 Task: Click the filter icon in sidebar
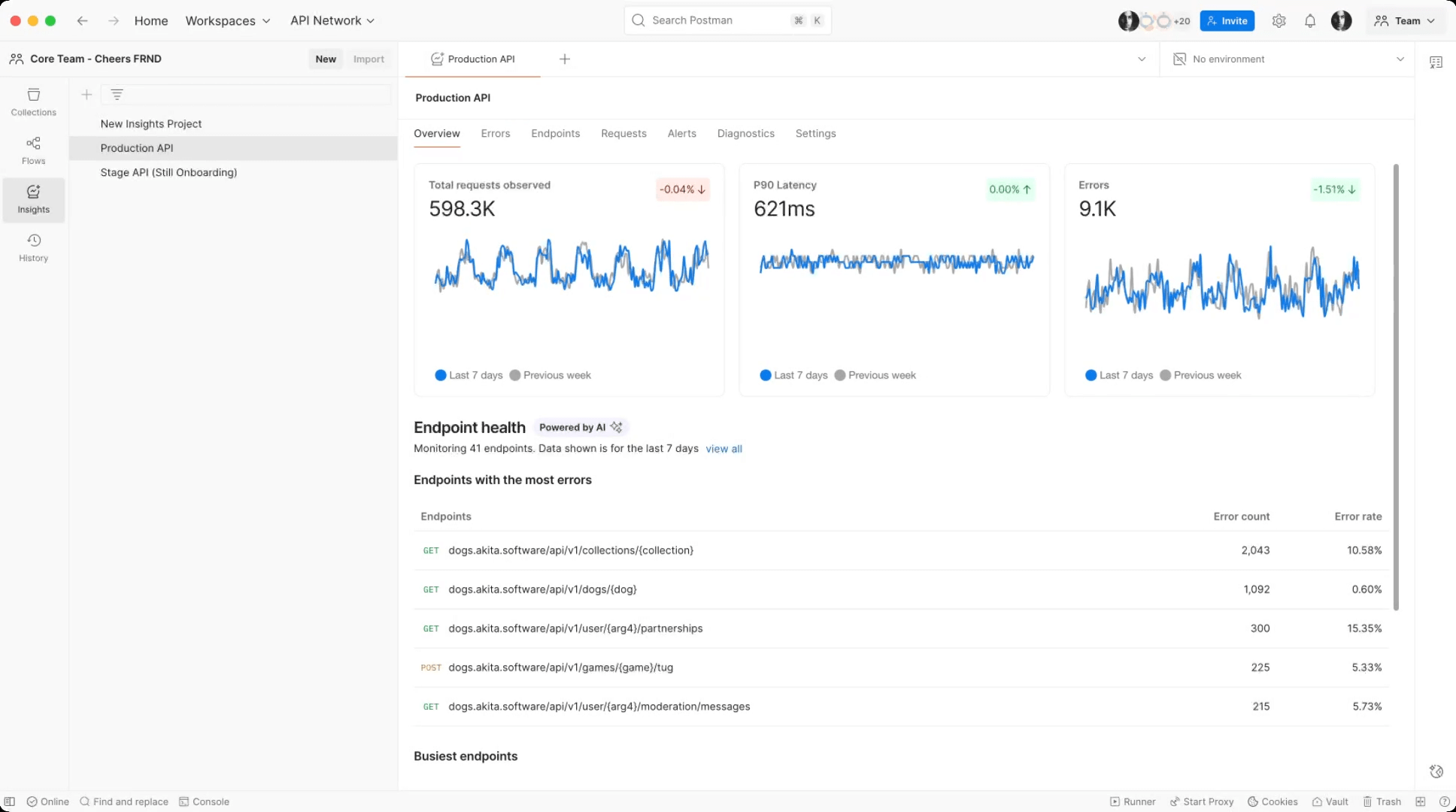click(117, 95)
